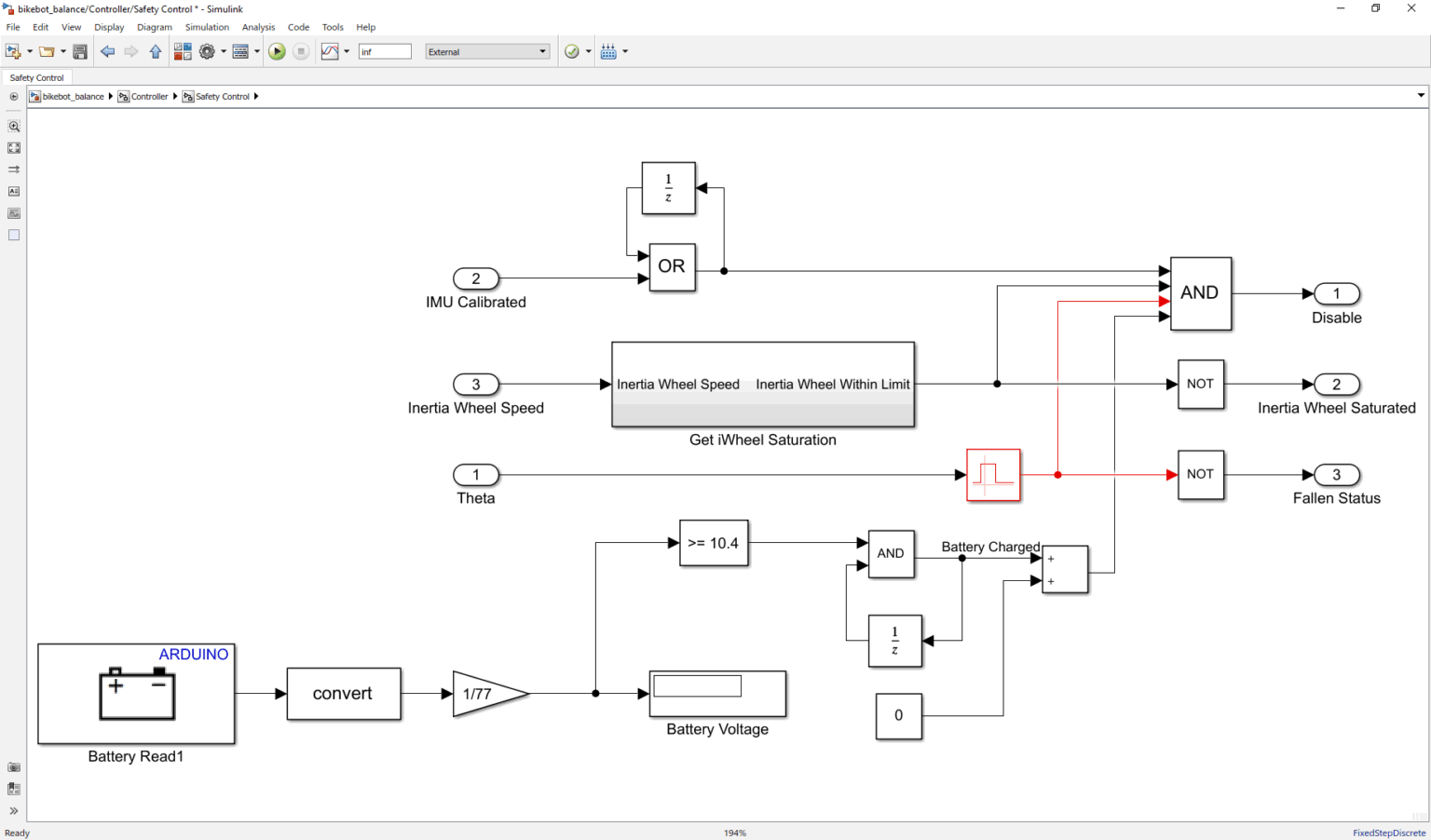
Task: Select the Zoom tool in the left palette
Action: point(14,127)
